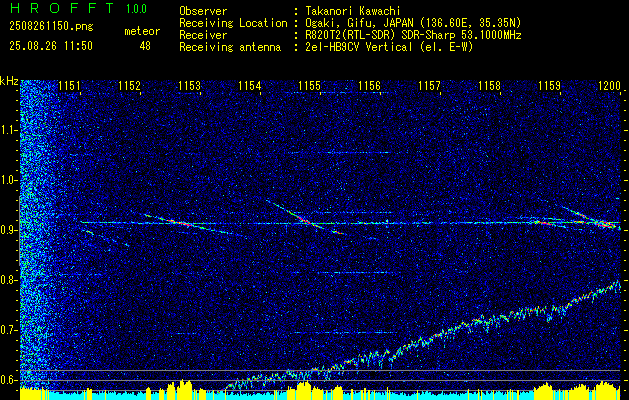
Task: Click the 1.0 kHz axis label
Action: 9,180
